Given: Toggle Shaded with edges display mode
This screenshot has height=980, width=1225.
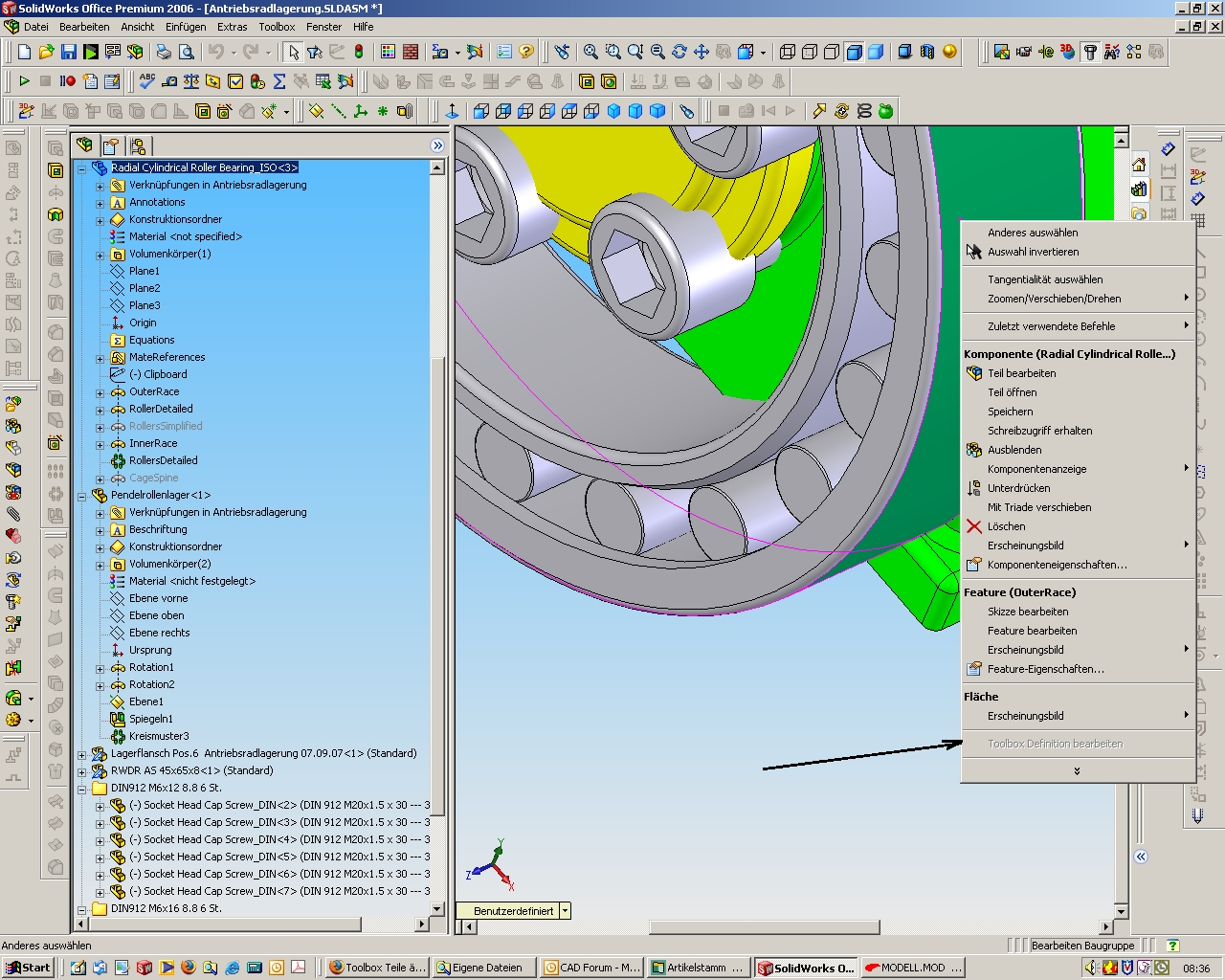Looking at the screenshot, I should pos(854,52).
